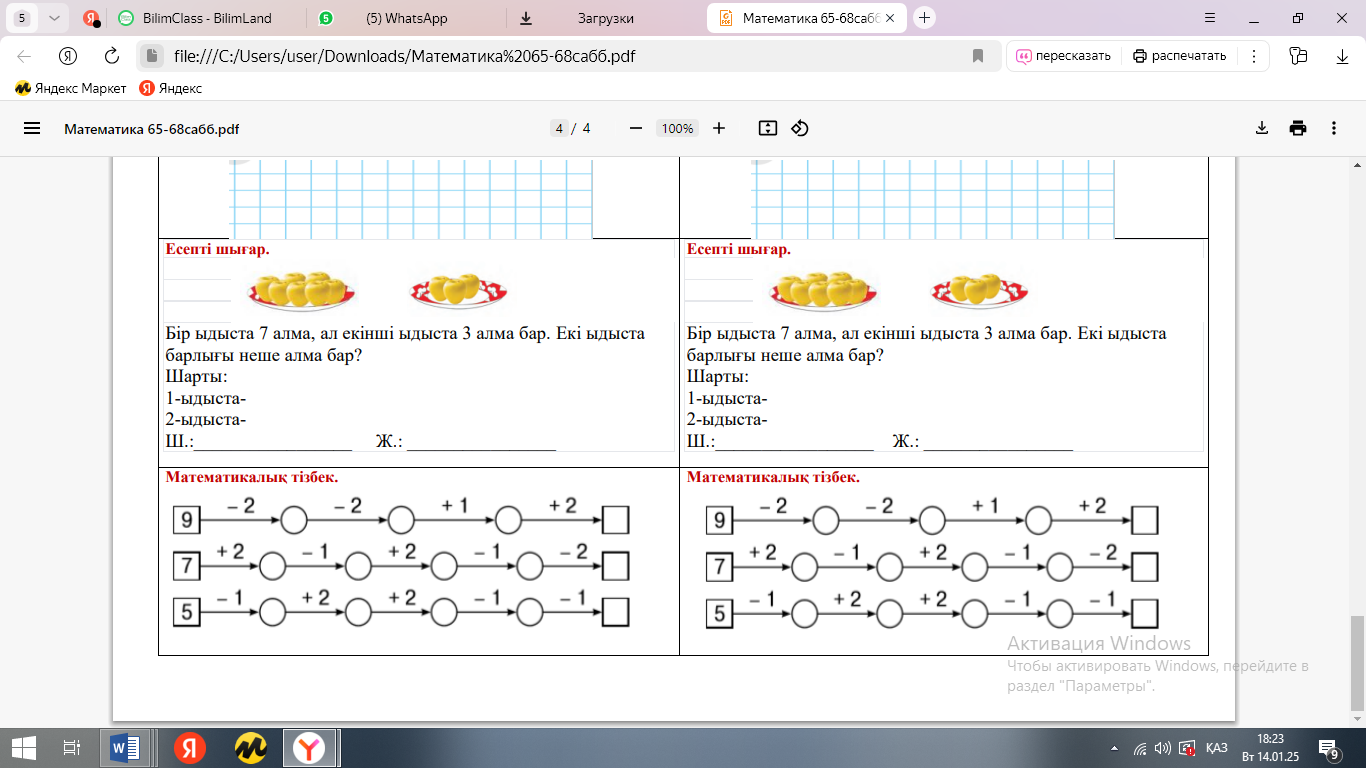1366x768 pixels.
Task: Click the boxed number 5 in left chain
Action: 186,612
